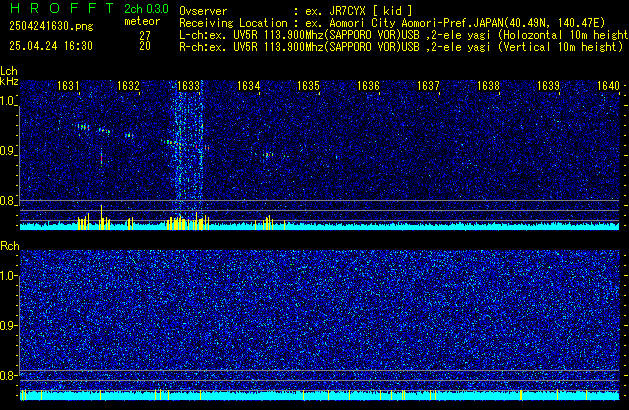The image size is (629, 410).
Task: Select the 1635 time marker
Action: tap(308, 86)
